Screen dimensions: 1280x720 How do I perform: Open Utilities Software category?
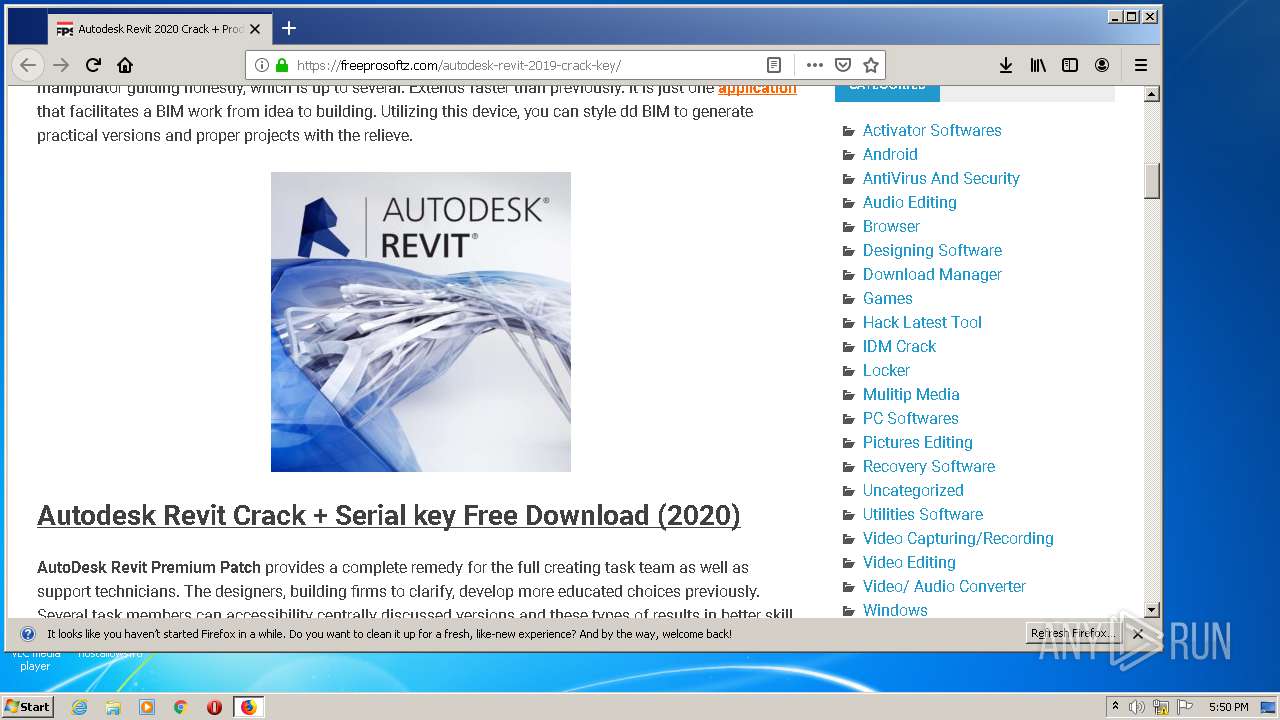click(x=923, y=514)
